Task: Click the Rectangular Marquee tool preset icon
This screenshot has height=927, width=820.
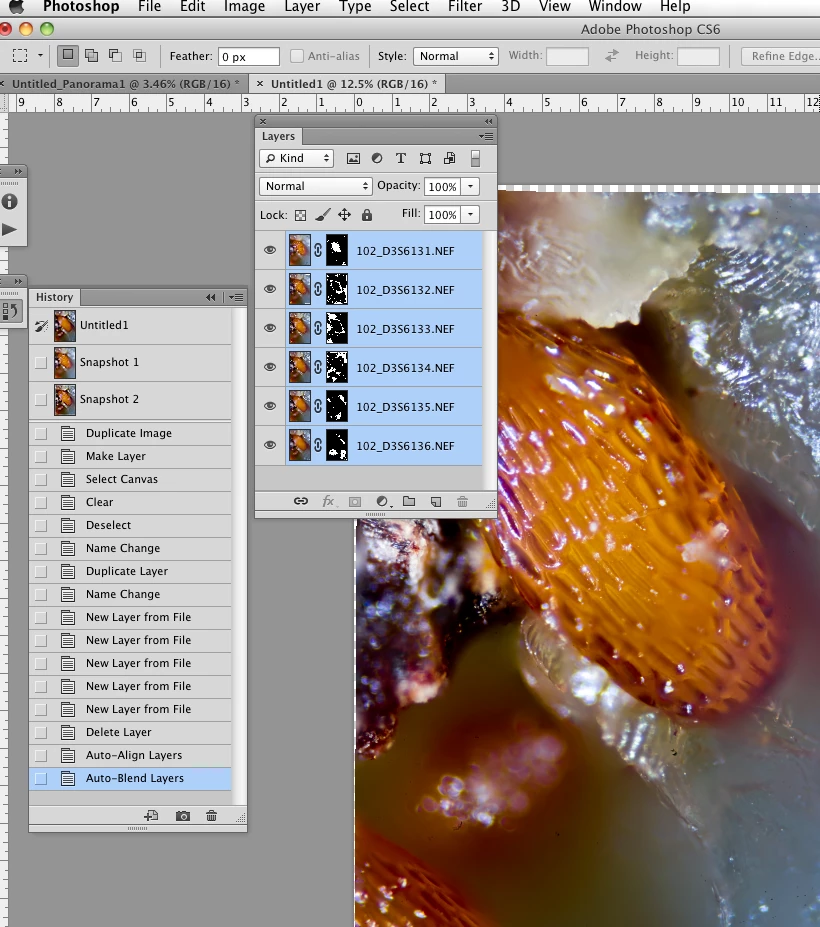Action: pos(20,56)
